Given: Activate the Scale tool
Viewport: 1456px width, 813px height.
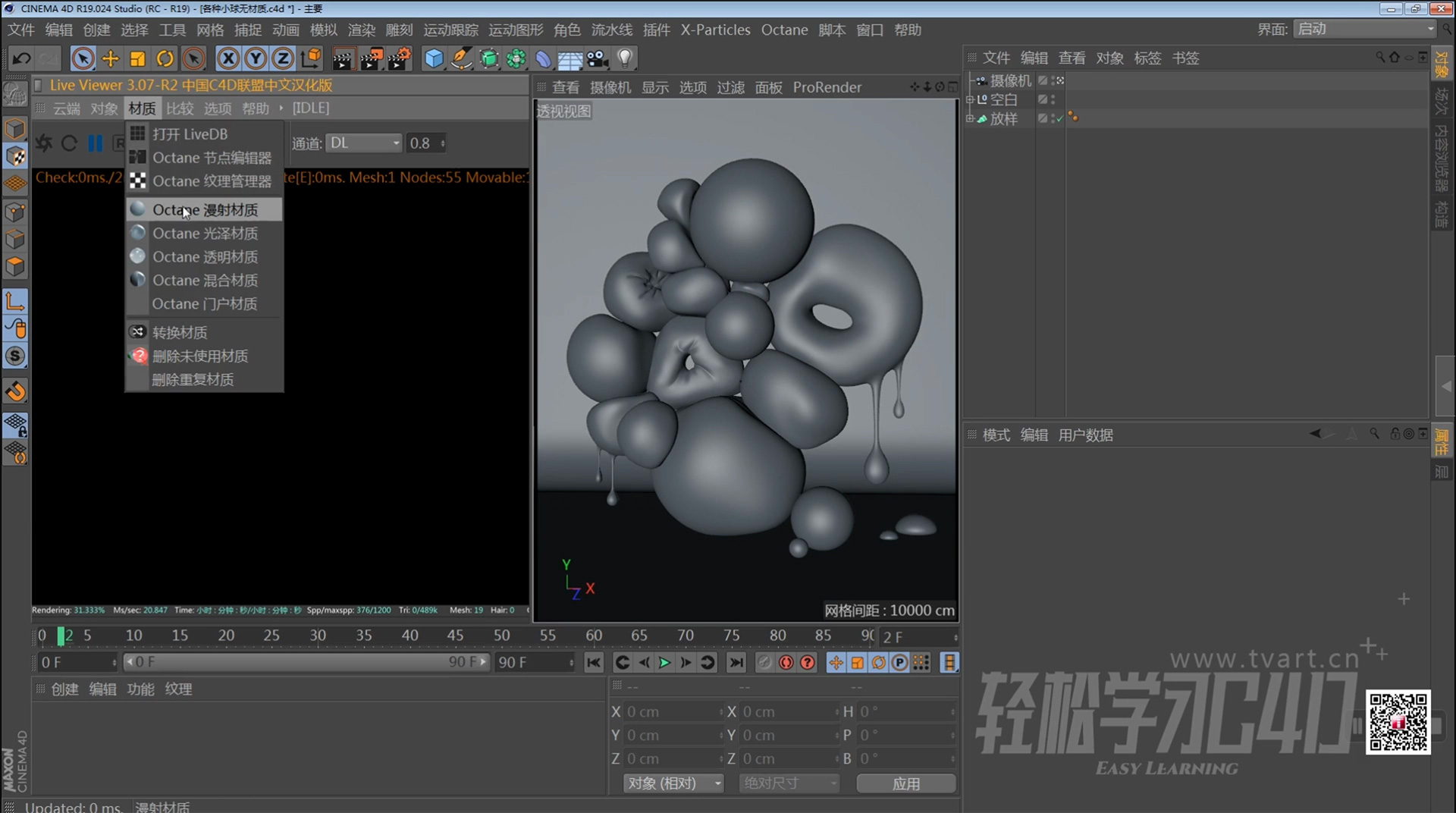Looking at the screenshot, I should point(137,58).
